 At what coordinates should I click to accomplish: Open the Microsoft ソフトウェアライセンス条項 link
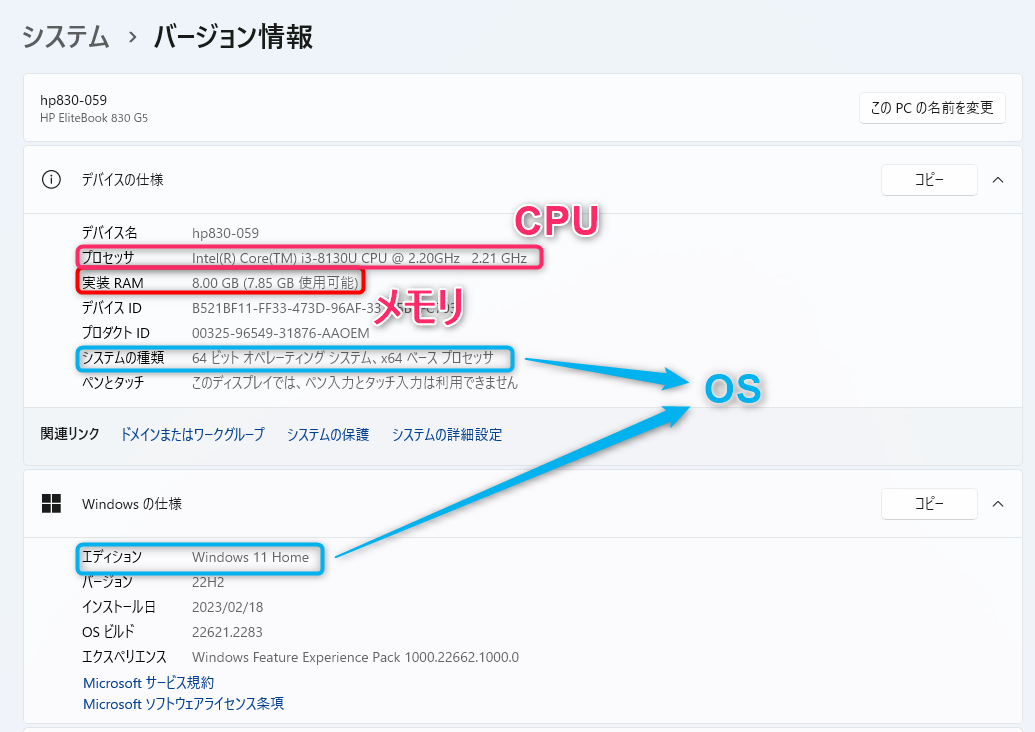183,704
